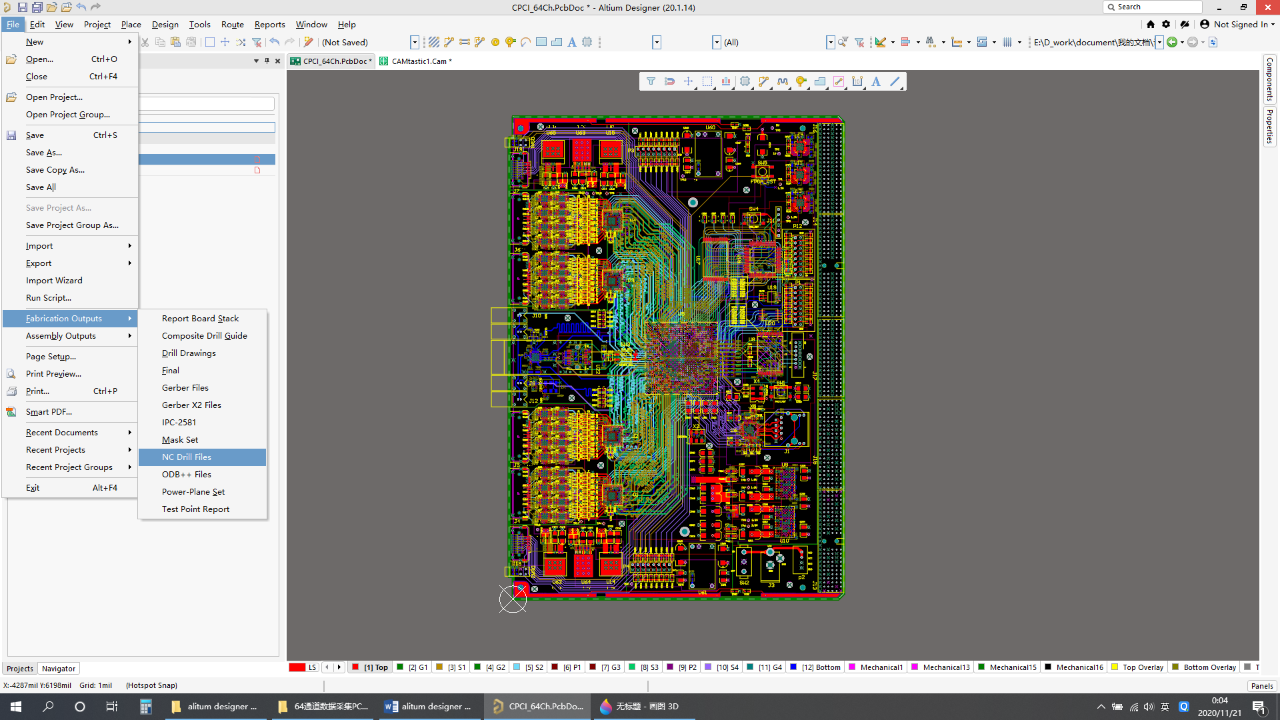The height and width of the screenshot is (720, 1280).
Task: Pin the Projects panel
Action: coord(267,61)
